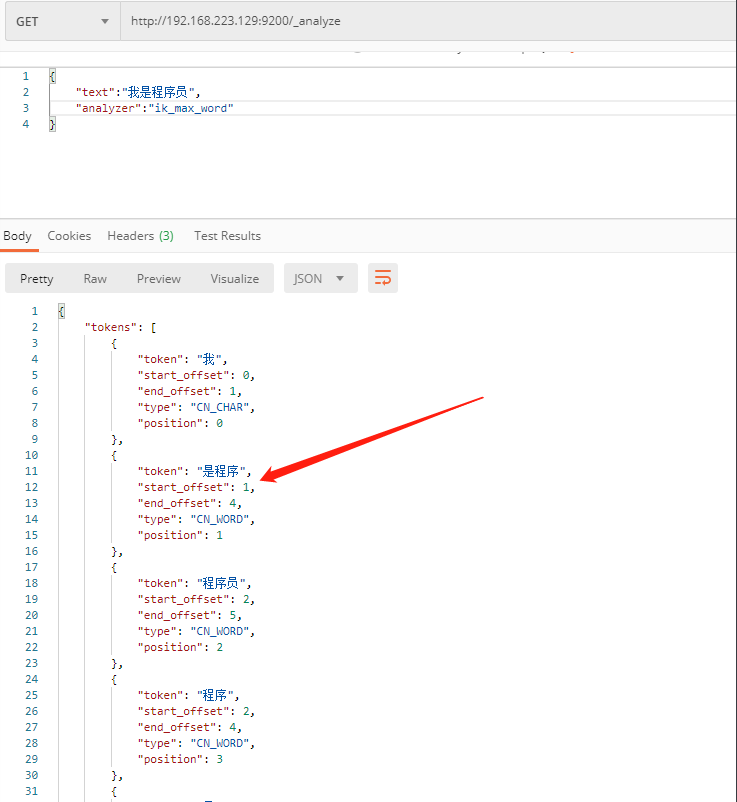
Task: Switch to the Body response tab
Action: pos(17,236)
